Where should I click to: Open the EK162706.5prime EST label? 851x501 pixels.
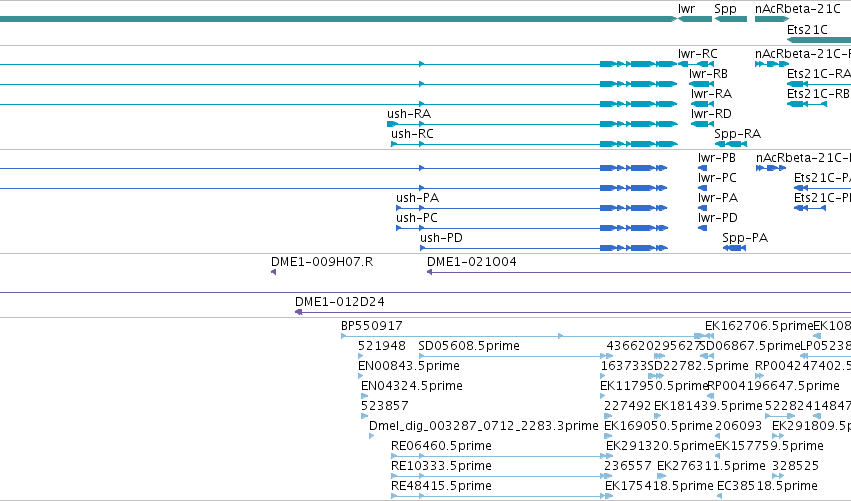coord(759,326)
